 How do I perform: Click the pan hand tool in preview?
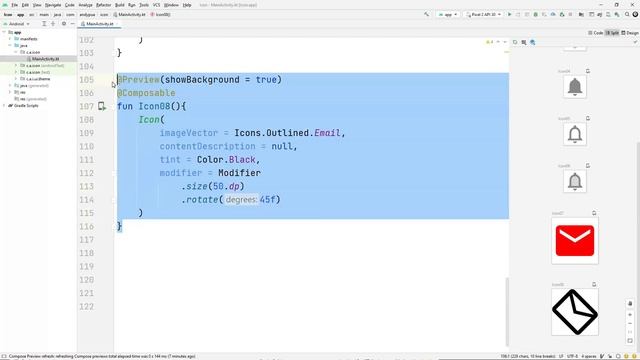tap(630, 303)
